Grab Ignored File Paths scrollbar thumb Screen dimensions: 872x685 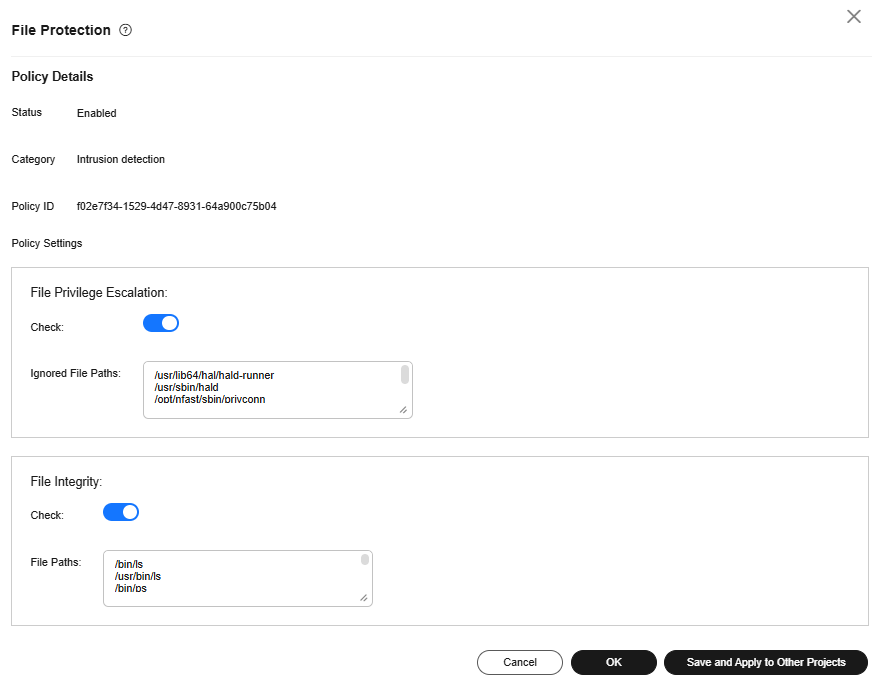coord(405,374)
